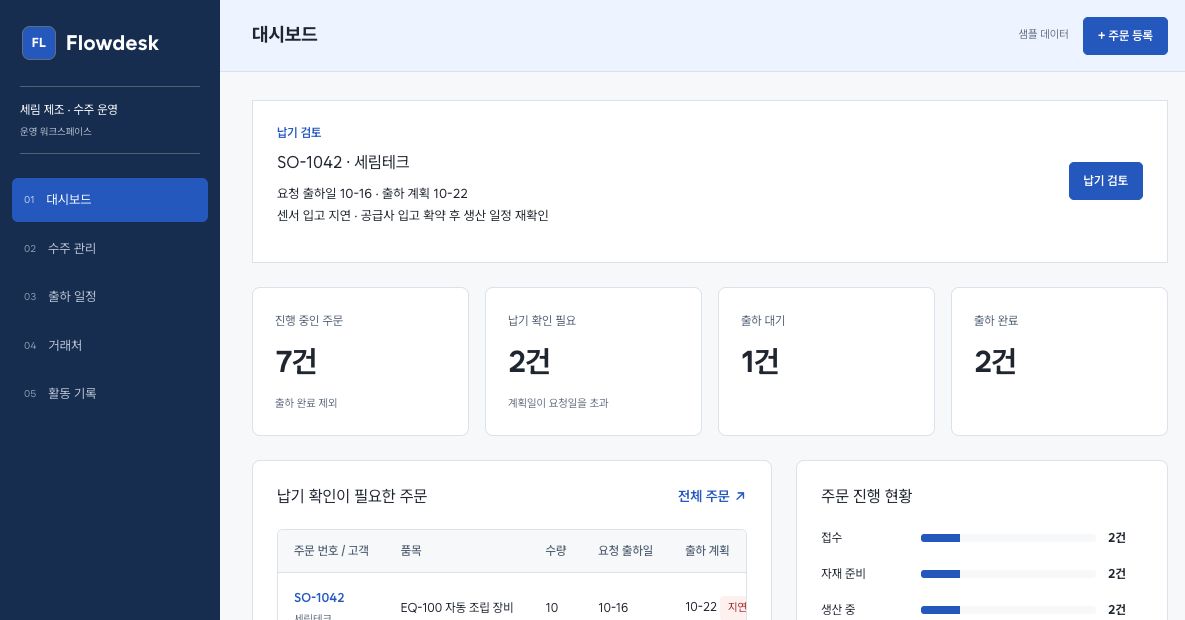Viewport: 1185px width, 620px height.
Task: Select the 진행 중인 주문 7건 card
Action: click(x=360, y=361)
